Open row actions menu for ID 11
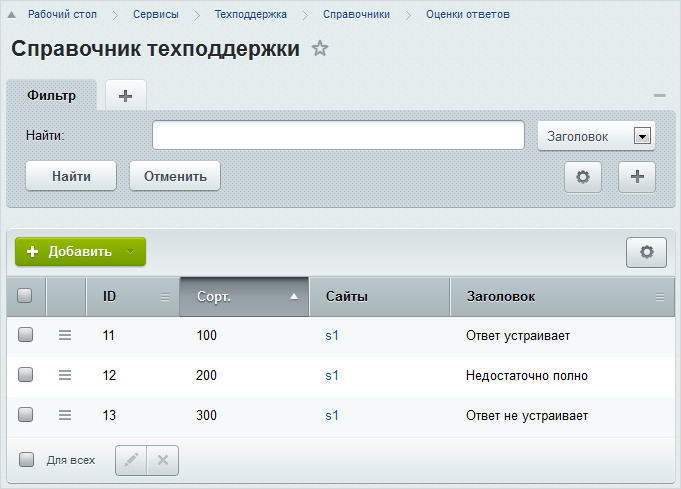This screenshot has width=681, height=489. pyautogui.click(x=65, y=335)
